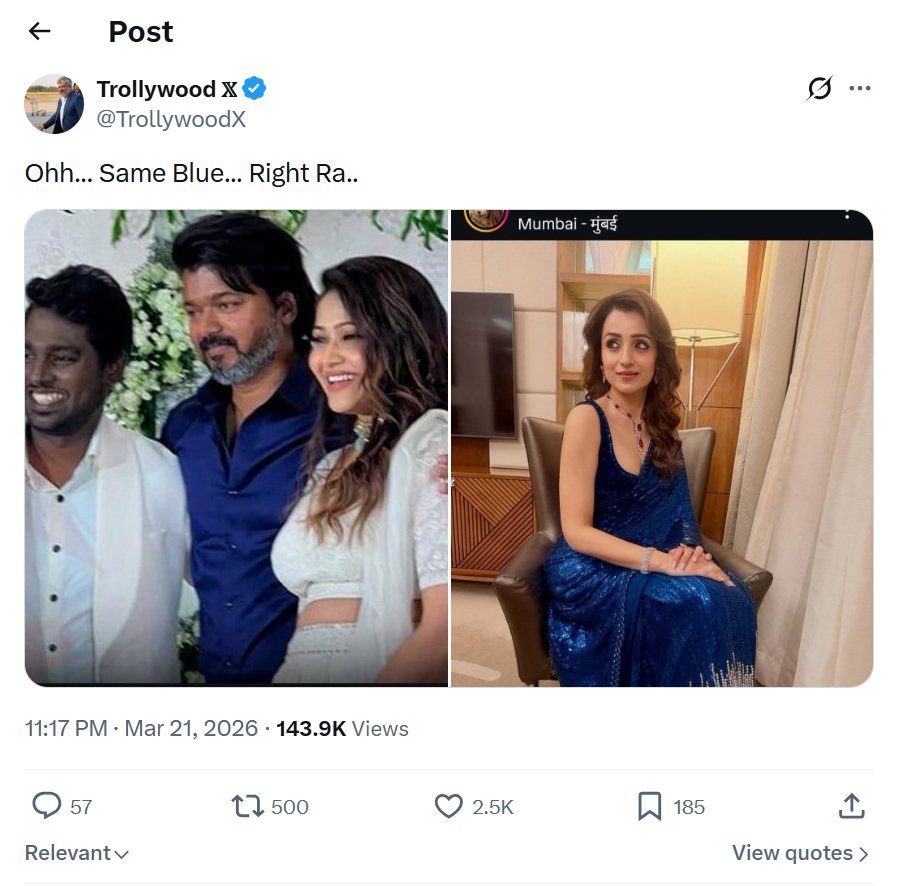Image resolution: width=898 pixels, height=886 pixels.
Task: Open the Trollywood X profile avatar
Action: pyautogui.click(x=54, y=103)
